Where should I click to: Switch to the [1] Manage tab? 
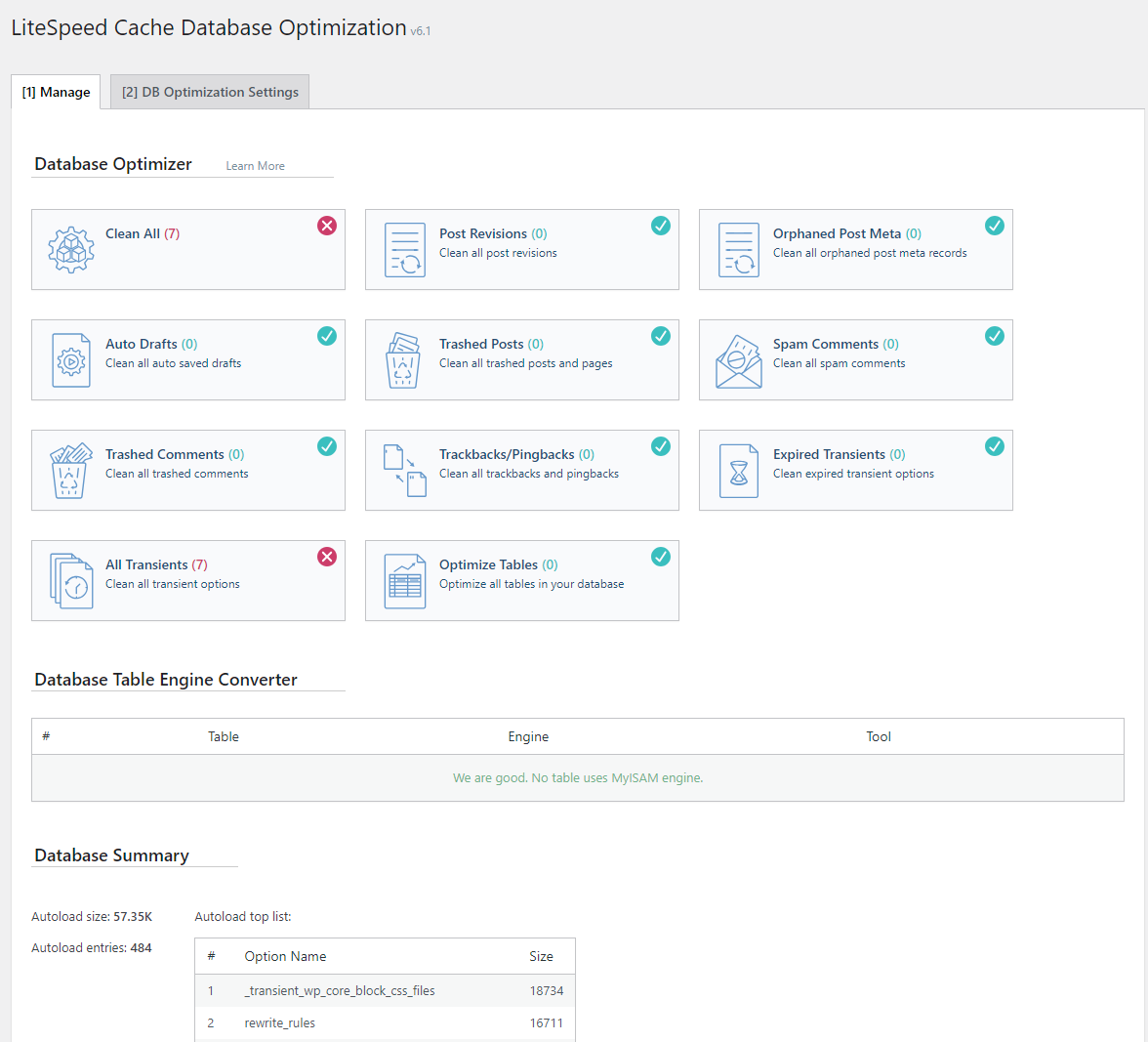(56, 92)
